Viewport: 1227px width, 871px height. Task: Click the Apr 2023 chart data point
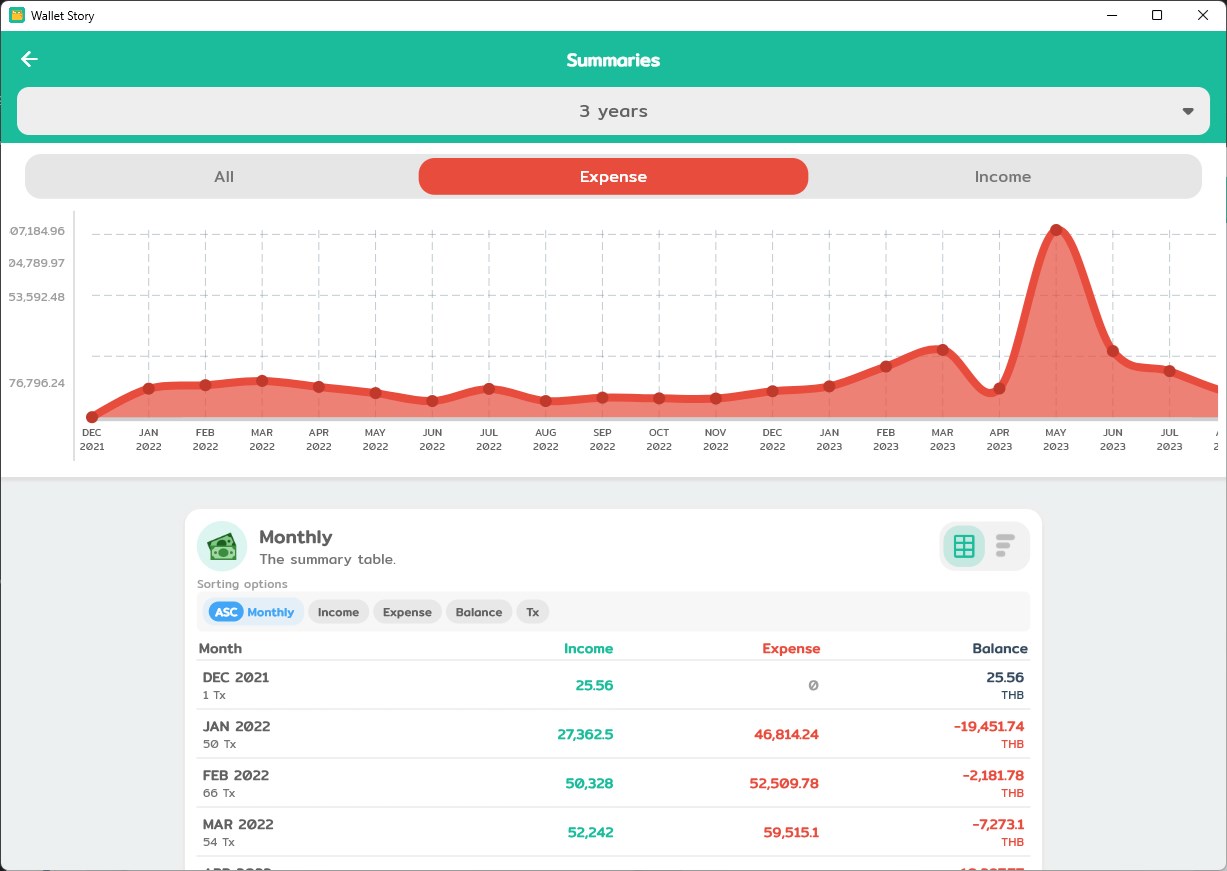point(999,389)
